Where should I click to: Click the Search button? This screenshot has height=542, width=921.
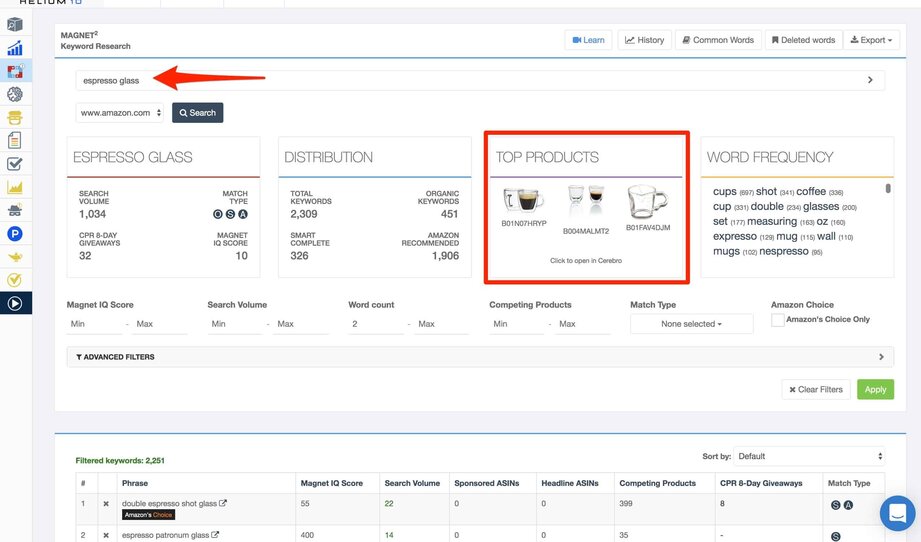[x=197, y=113]
